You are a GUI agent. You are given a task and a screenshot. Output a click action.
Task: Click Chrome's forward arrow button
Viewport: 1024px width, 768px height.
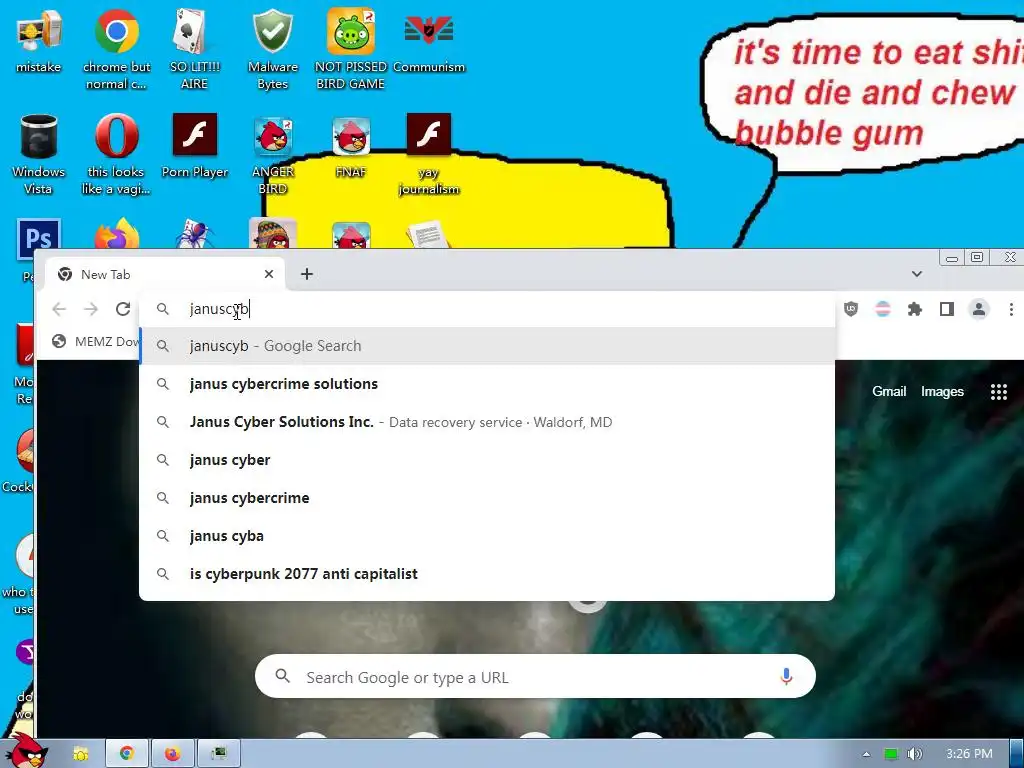click(91, 309)
